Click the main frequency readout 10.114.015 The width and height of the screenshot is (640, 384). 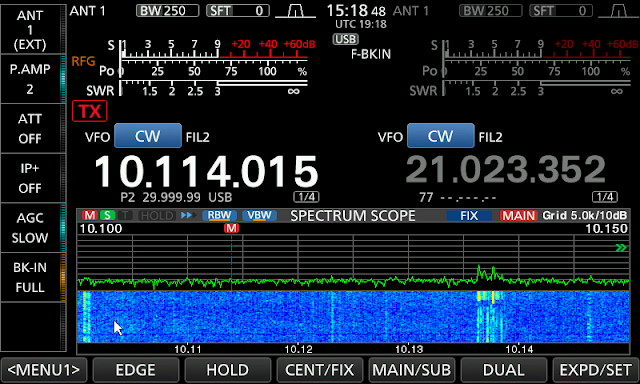pyautogui.click(x=206, y=171)
